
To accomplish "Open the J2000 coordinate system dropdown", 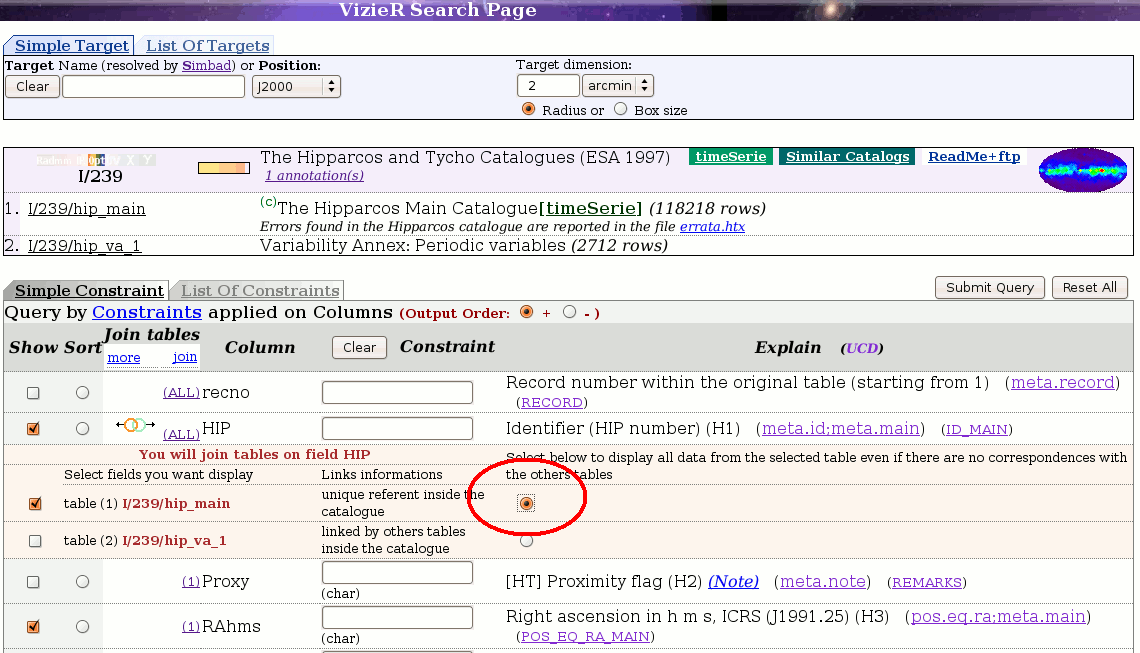I will tap(296, 87).
